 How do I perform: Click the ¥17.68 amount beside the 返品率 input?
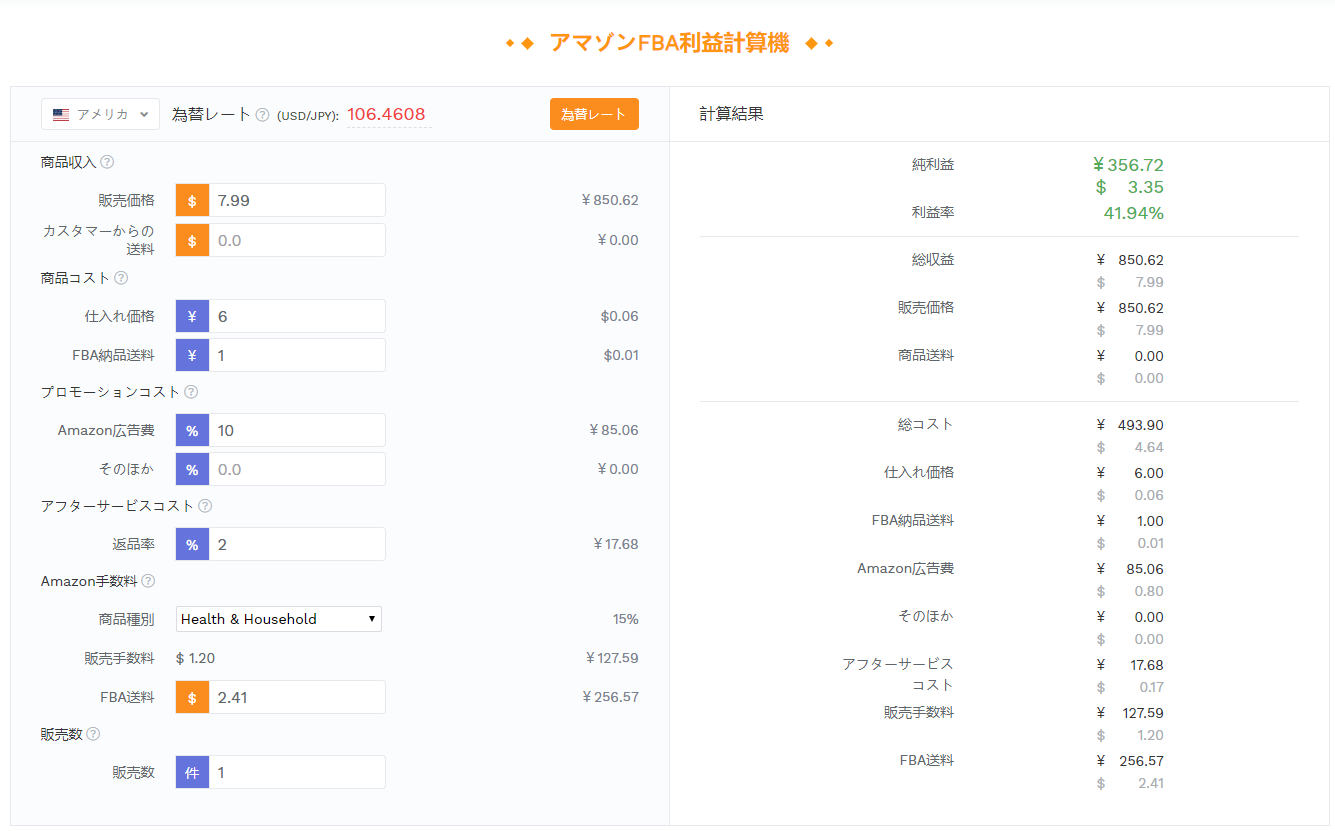[x=616, y=544]
